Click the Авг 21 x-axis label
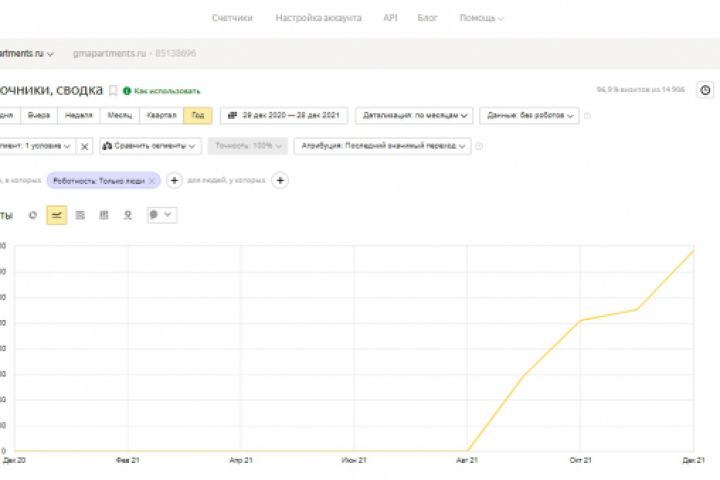The height and width of the screenshot is (480, 720). click(467, 460)
